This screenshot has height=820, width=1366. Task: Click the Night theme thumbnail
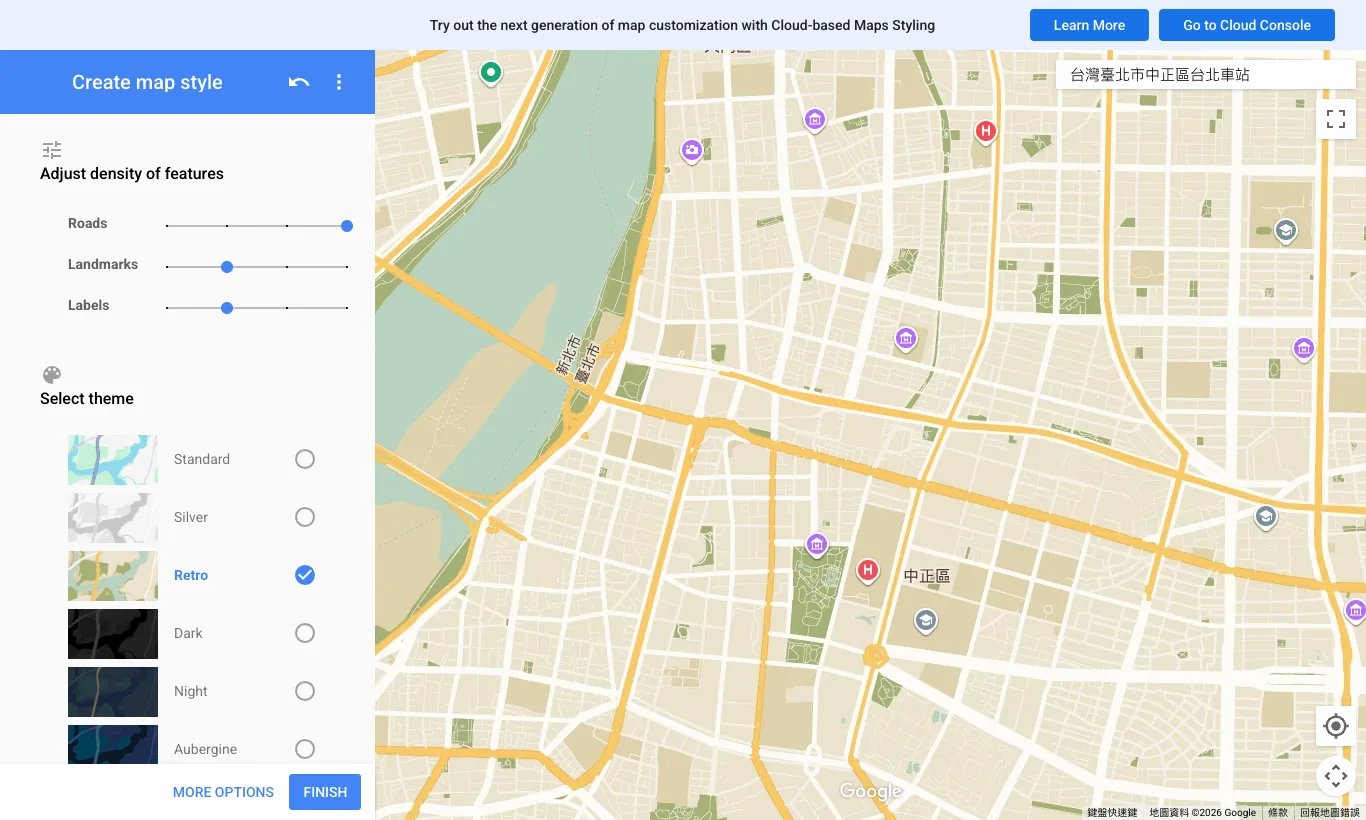(x=113, y=692)
